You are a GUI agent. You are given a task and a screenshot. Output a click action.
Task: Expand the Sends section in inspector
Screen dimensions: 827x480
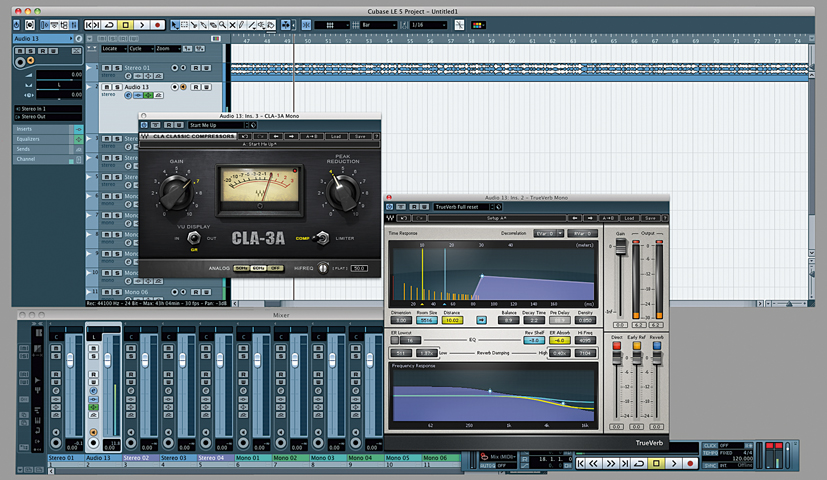tap(48, 149)
